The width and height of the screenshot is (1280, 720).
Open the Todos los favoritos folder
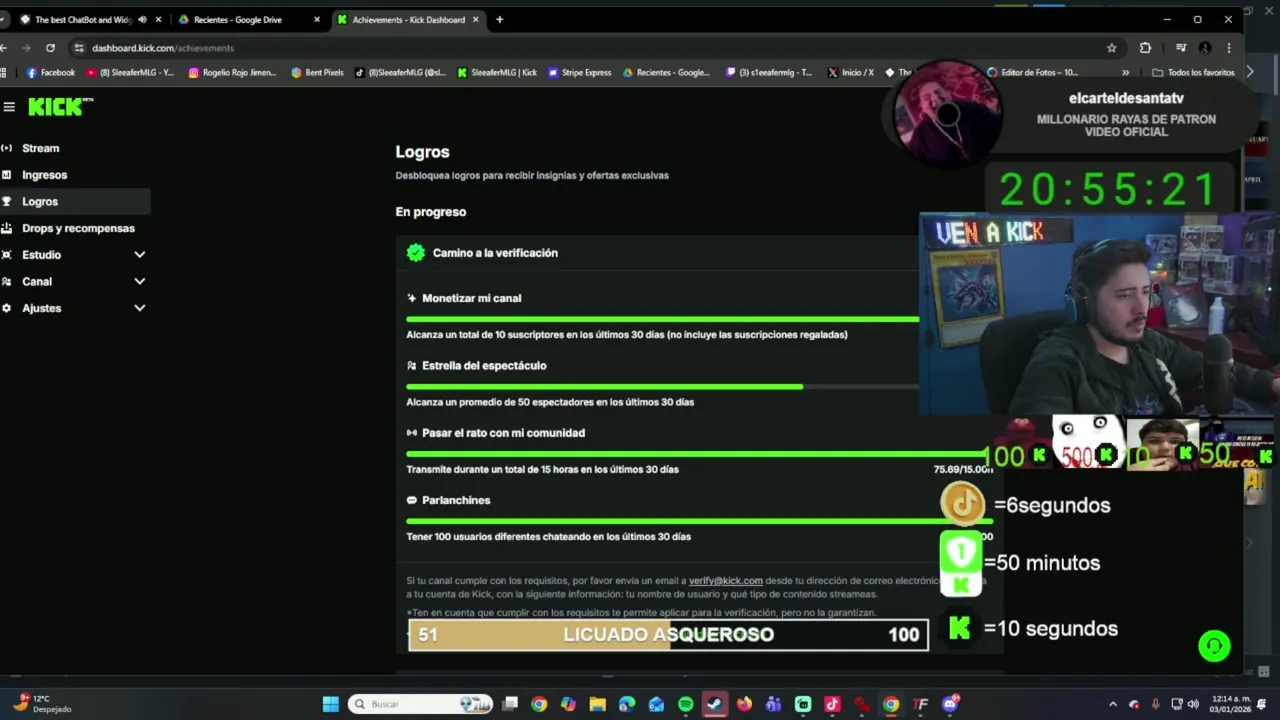[1193, 72]
